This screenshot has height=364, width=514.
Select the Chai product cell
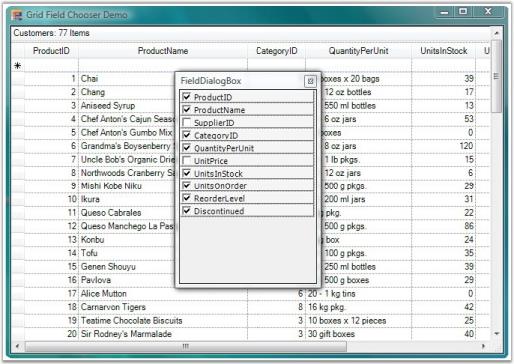pos(127,79)
